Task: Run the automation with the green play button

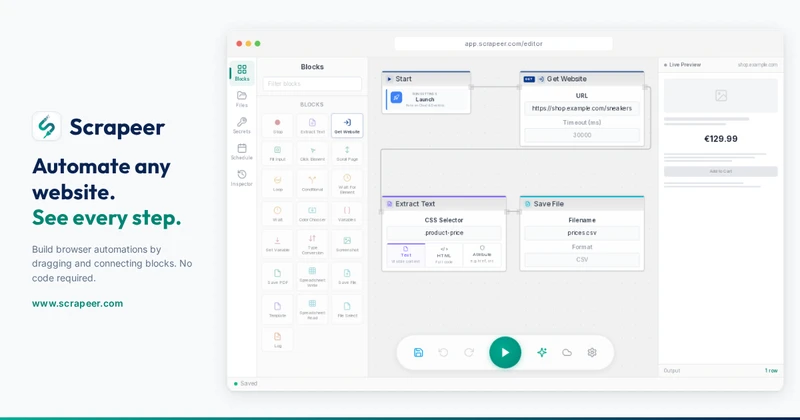Action: pyautogui.click(x=505, y=352)
